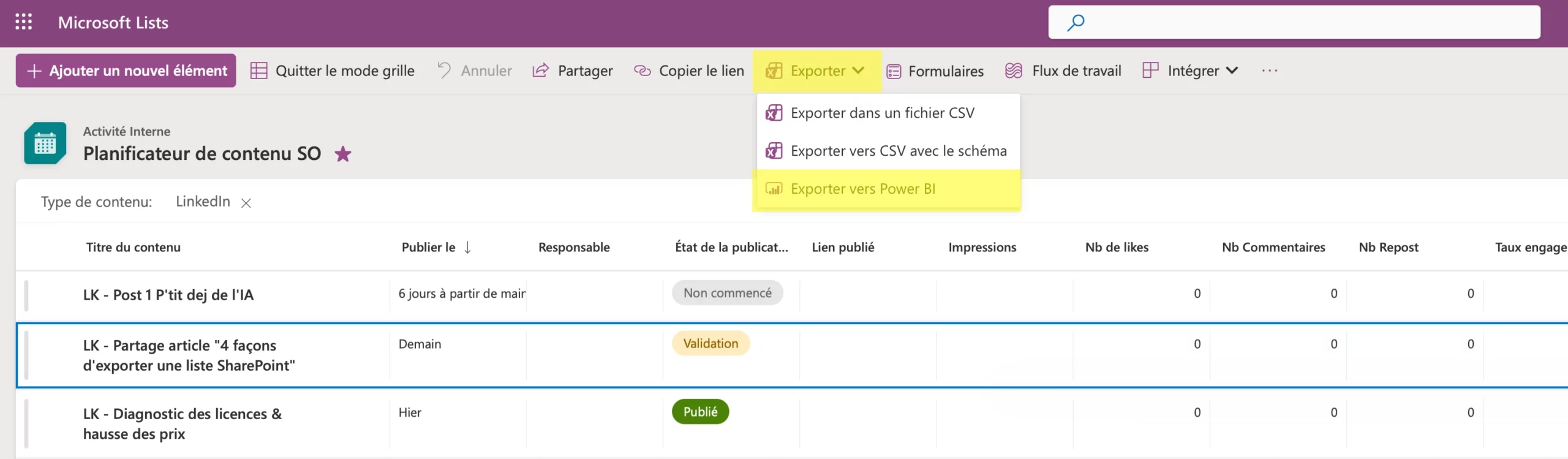Expand the Intégrer dropdown chevron
This screenshot has height=459, width=1568.
point(1232,70)
